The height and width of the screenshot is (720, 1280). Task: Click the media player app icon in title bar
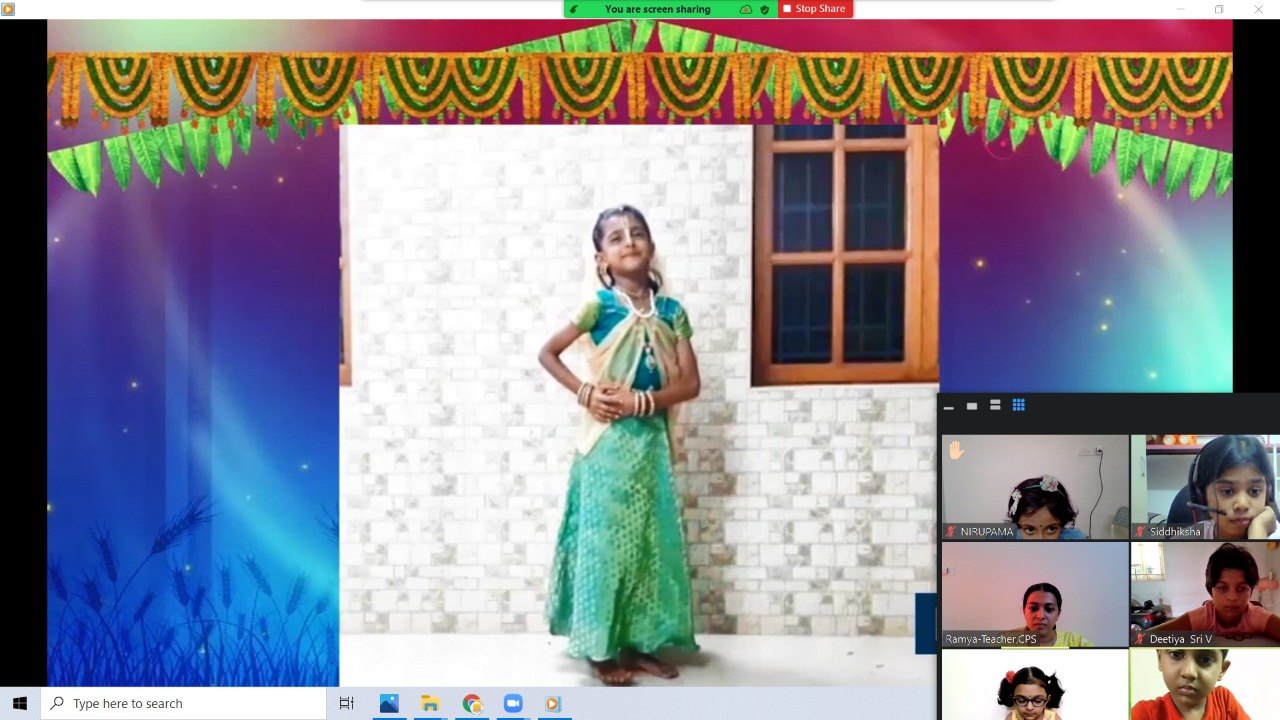(8, 9)
